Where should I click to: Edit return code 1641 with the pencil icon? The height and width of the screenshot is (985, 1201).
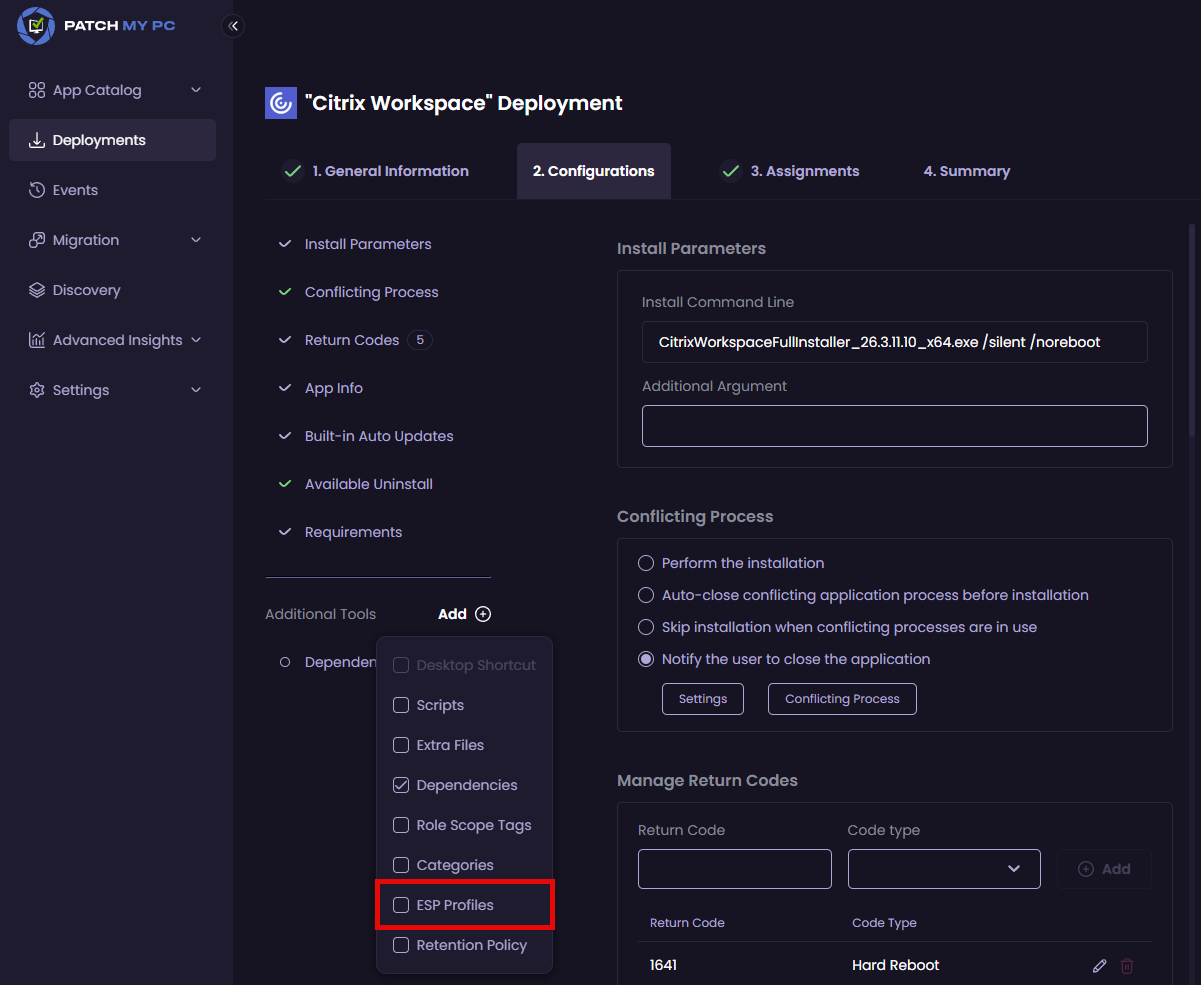(1100, 966)
